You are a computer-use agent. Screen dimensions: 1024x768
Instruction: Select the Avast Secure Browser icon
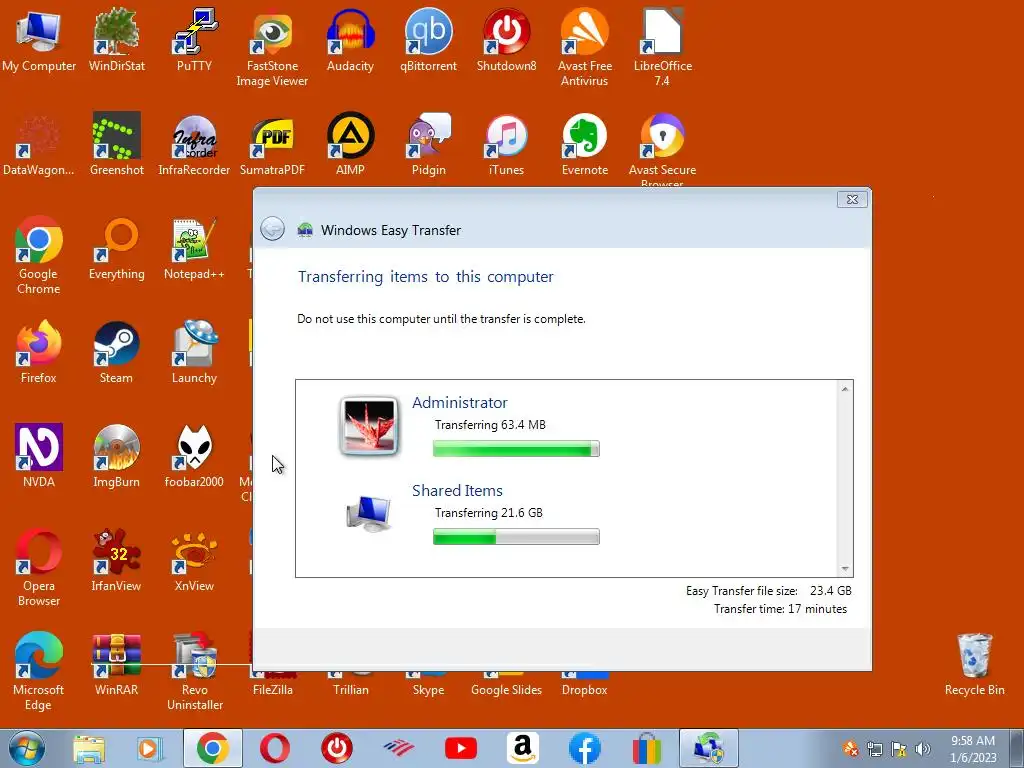[x=662, y=149]
